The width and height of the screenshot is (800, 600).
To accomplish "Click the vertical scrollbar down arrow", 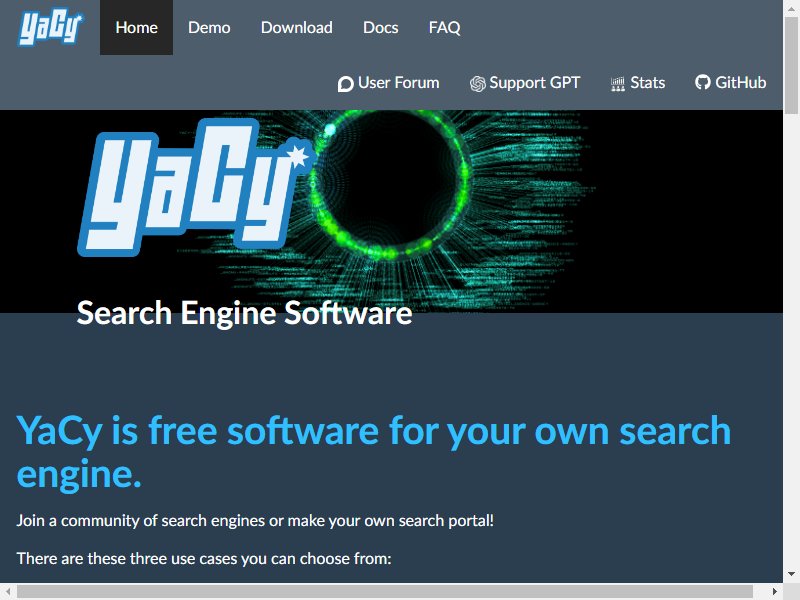I will pyautogui.click(x=791, y=574).
